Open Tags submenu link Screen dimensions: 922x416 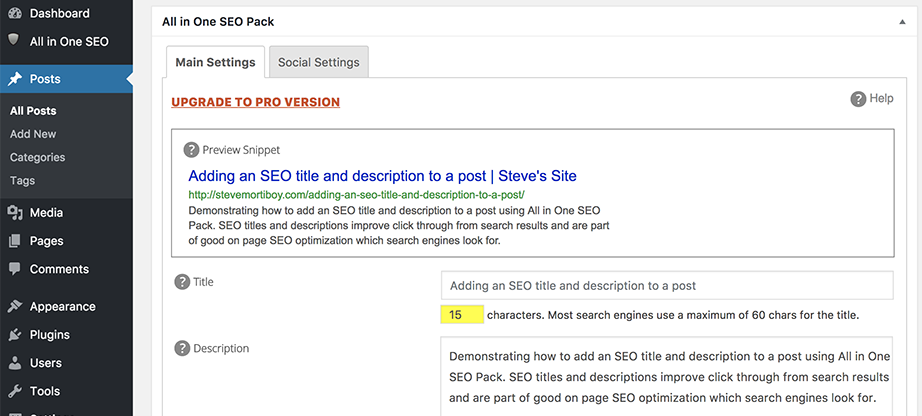tap(22, 181)
